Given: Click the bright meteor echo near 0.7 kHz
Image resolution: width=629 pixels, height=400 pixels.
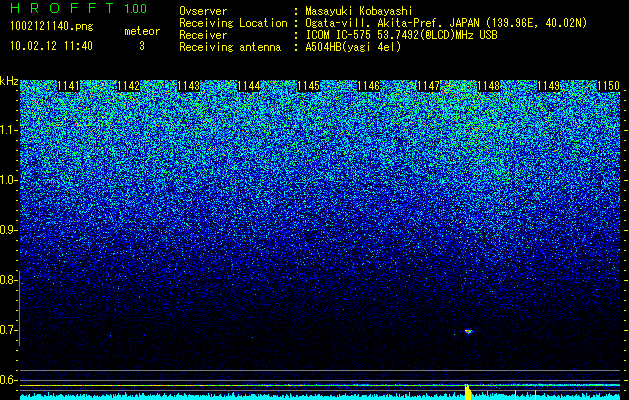Looking at the screenshot, I should [x=469, y=331].
